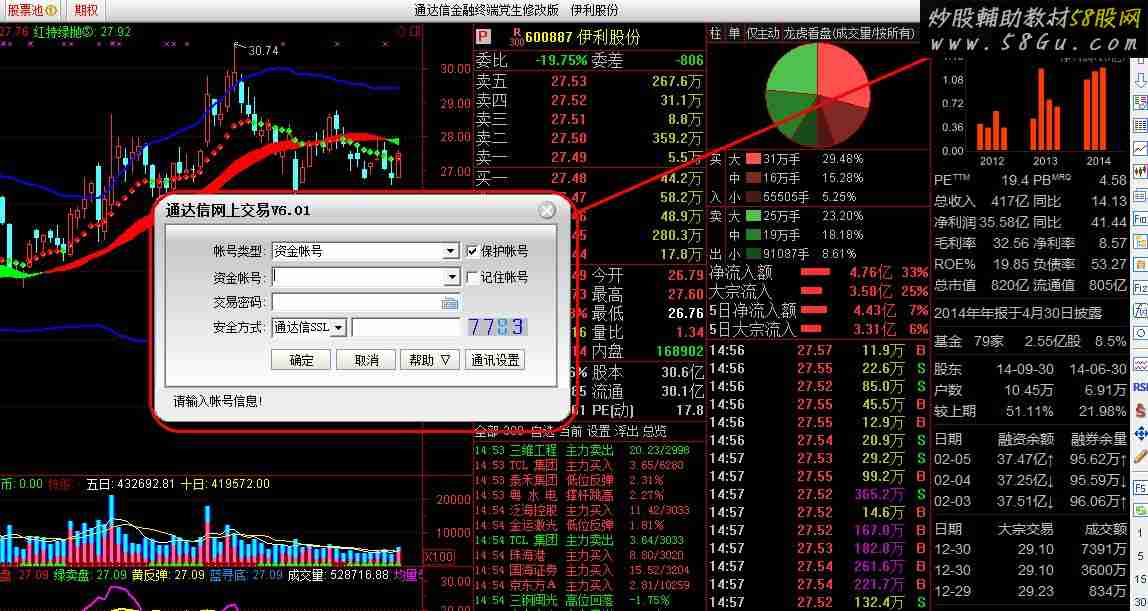Expand the 帮助 ▽ help menu button
The image size is (1148, 611).
click(429, 360)
